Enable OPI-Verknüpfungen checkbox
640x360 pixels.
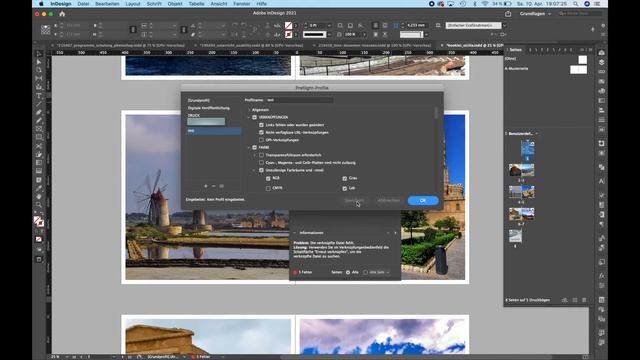(262, 140)
